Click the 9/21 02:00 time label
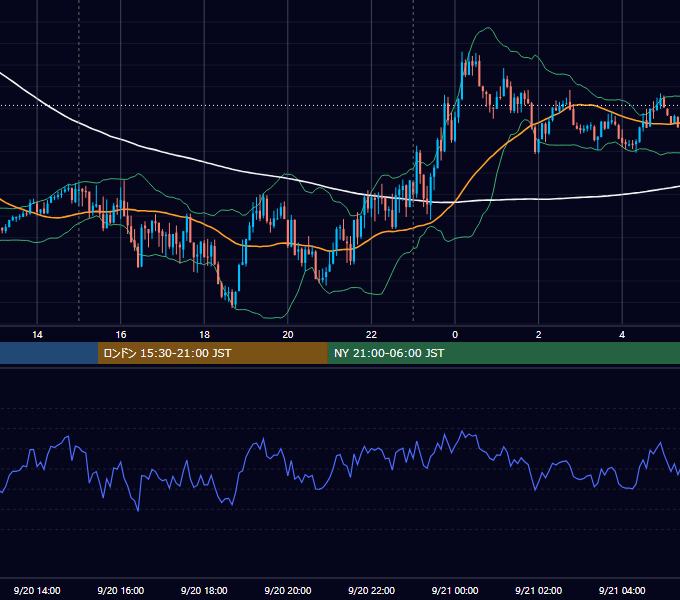680x600 pixels. [x=538, y=590]
